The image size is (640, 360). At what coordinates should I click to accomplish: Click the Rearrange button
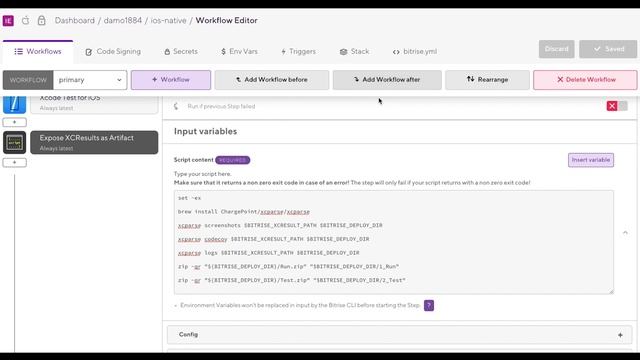click(487, 80)
